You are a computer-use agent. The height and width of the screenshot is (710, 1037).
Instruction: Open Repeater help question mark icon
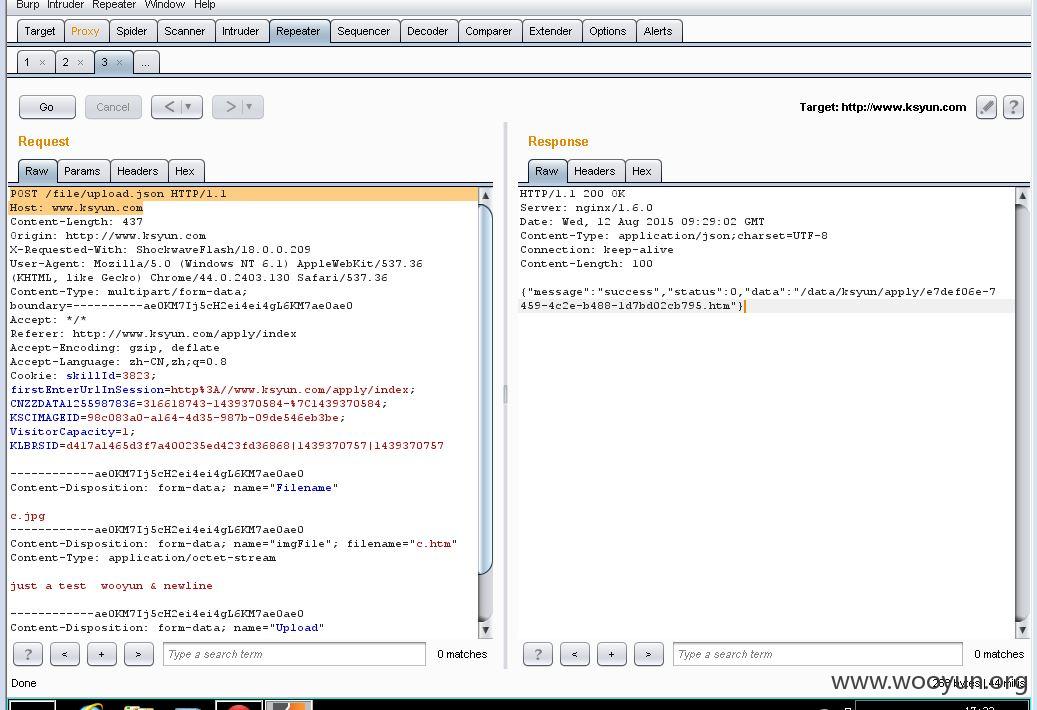coord(1013,107)
